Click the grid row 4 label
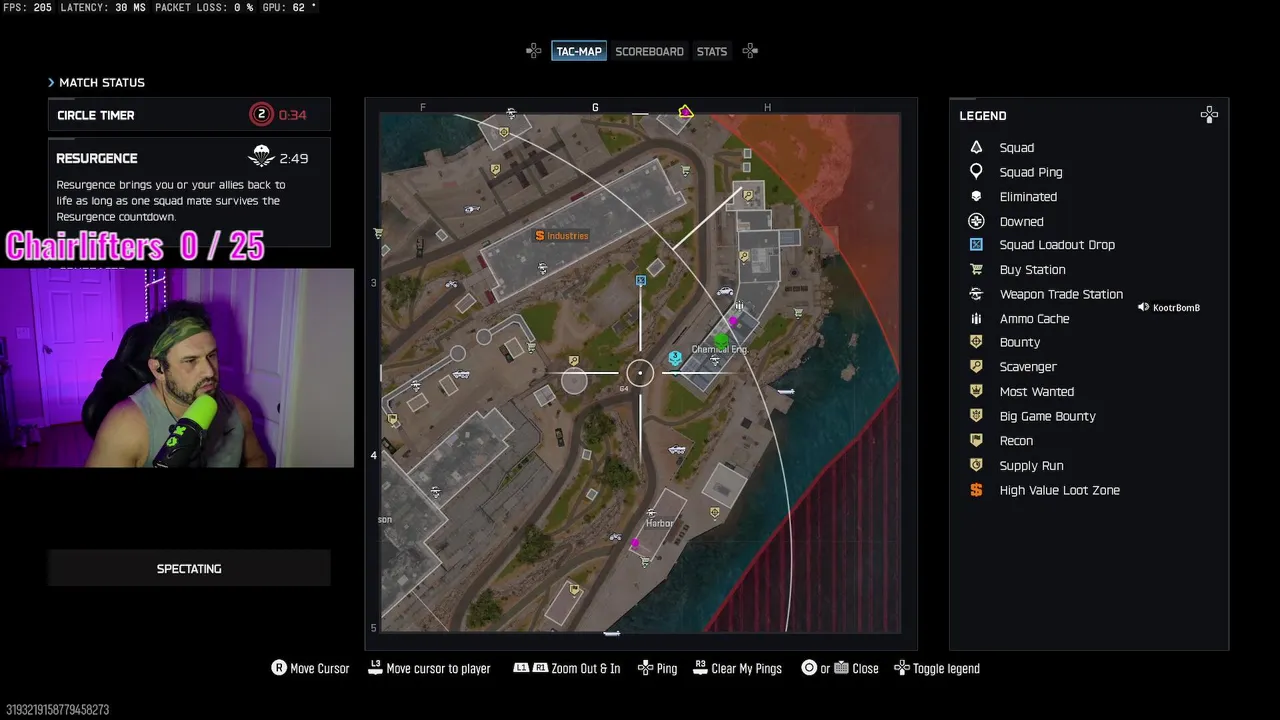Image resolution: width=1280 pixels, height=720 pixels. pos(374,455)
